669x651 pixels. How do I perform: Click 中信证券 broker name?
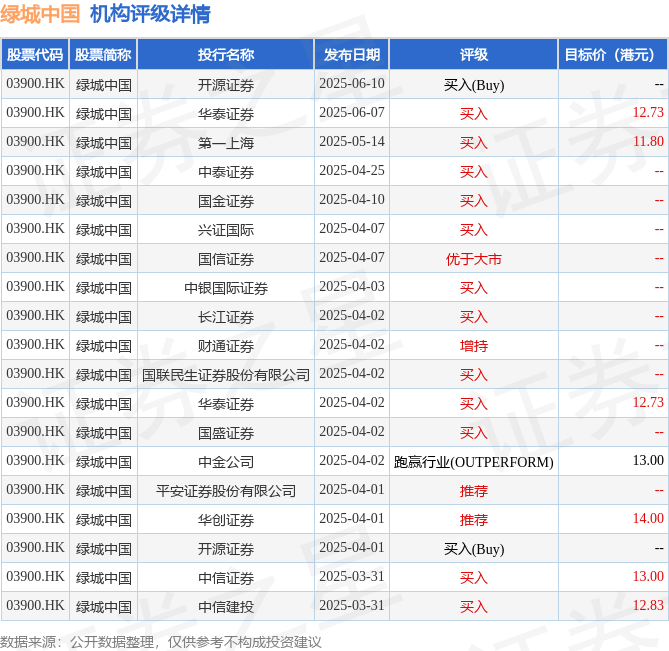pos(226,578)
